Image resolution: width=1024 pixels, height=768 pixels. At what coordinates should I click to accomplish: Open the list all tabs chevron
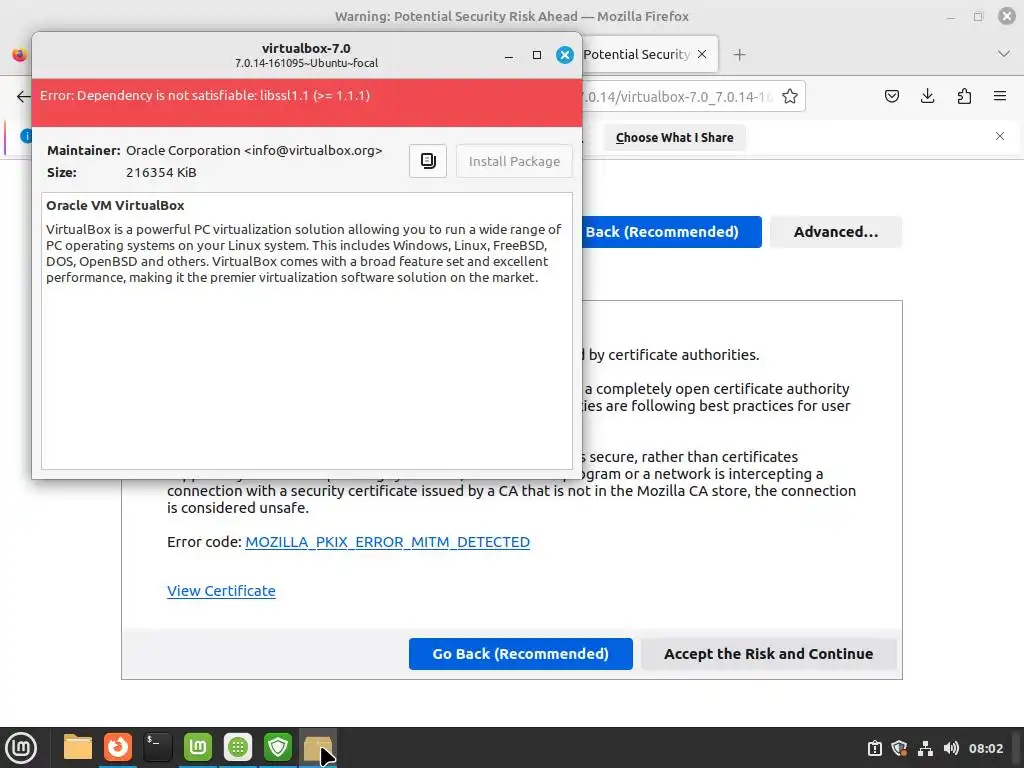tap(1004, 54)
